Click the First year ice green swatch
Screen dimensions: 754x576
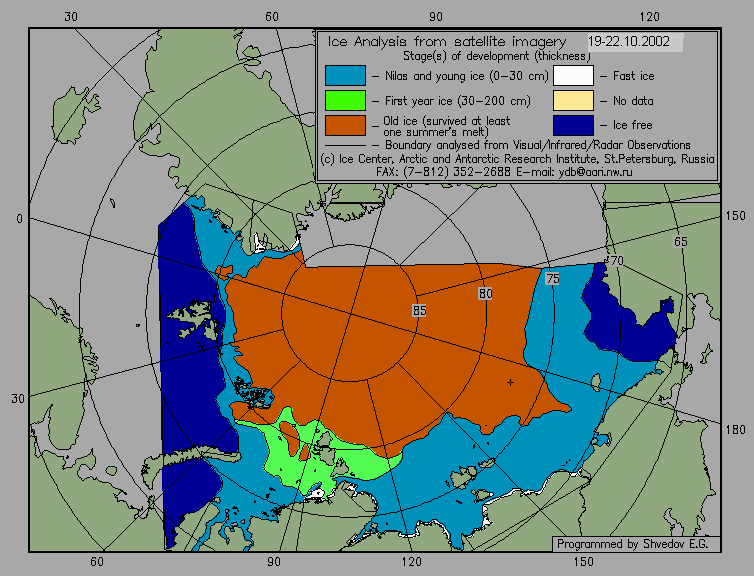pyautogui.click(x=345, y=100)
